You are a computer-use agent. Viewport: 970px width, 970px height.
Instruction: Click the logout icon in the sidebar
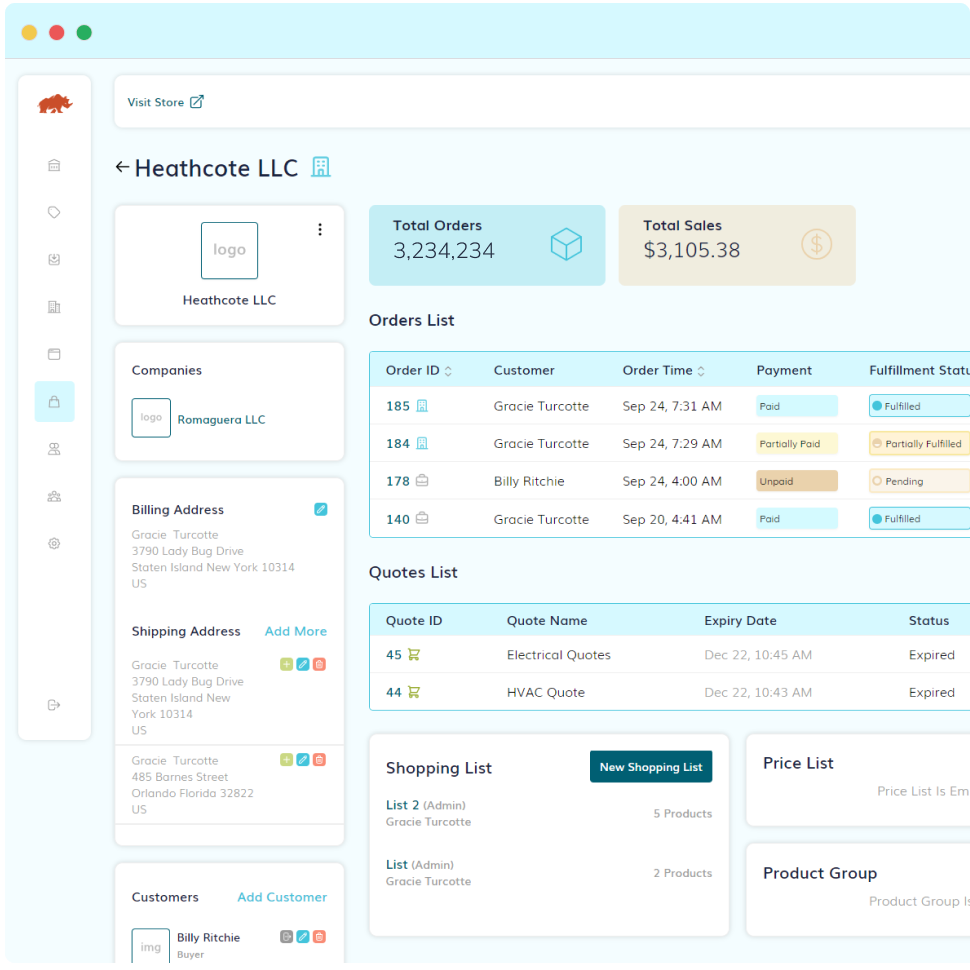pos(54,705)
